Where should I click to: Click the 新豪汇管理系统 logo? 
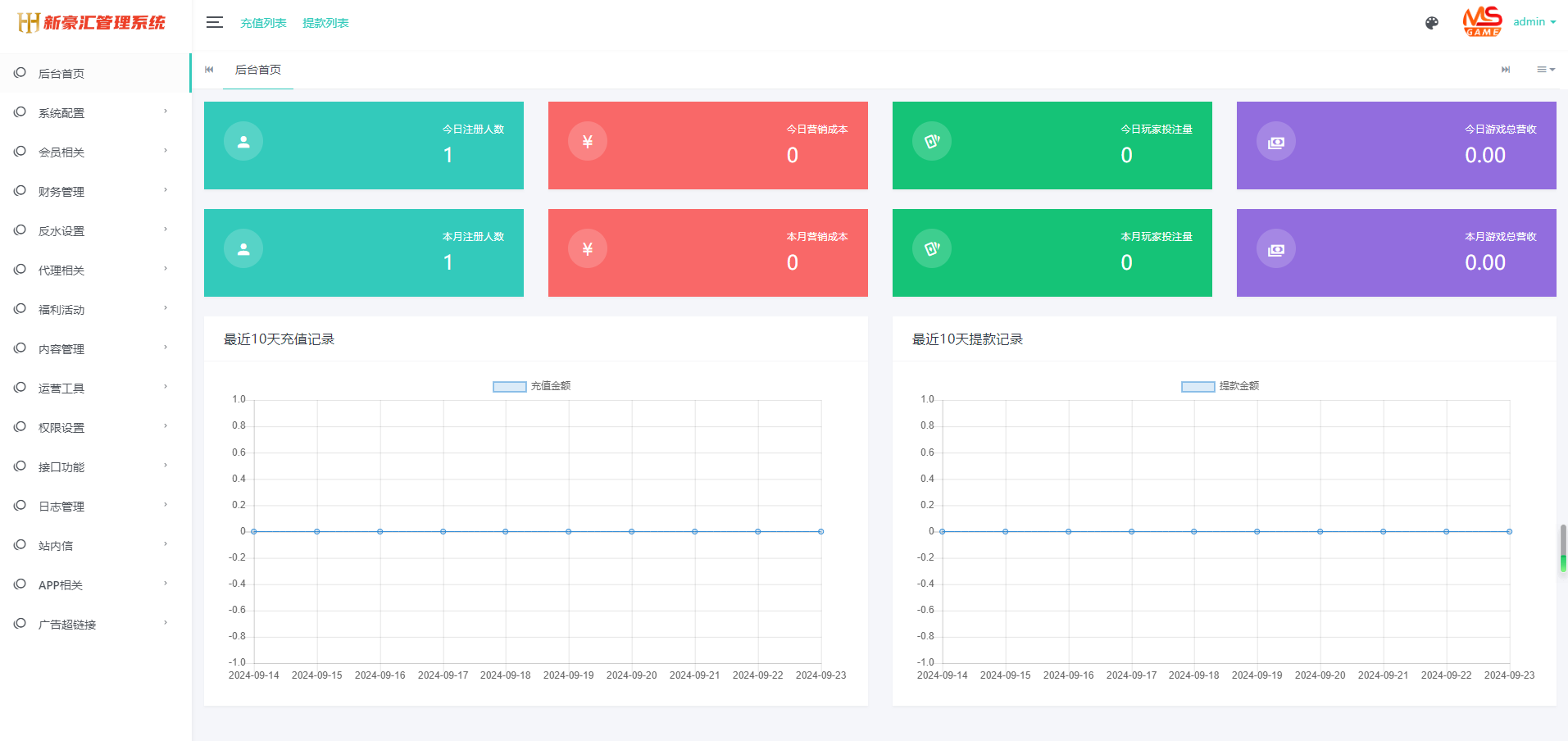coord(89,23)
